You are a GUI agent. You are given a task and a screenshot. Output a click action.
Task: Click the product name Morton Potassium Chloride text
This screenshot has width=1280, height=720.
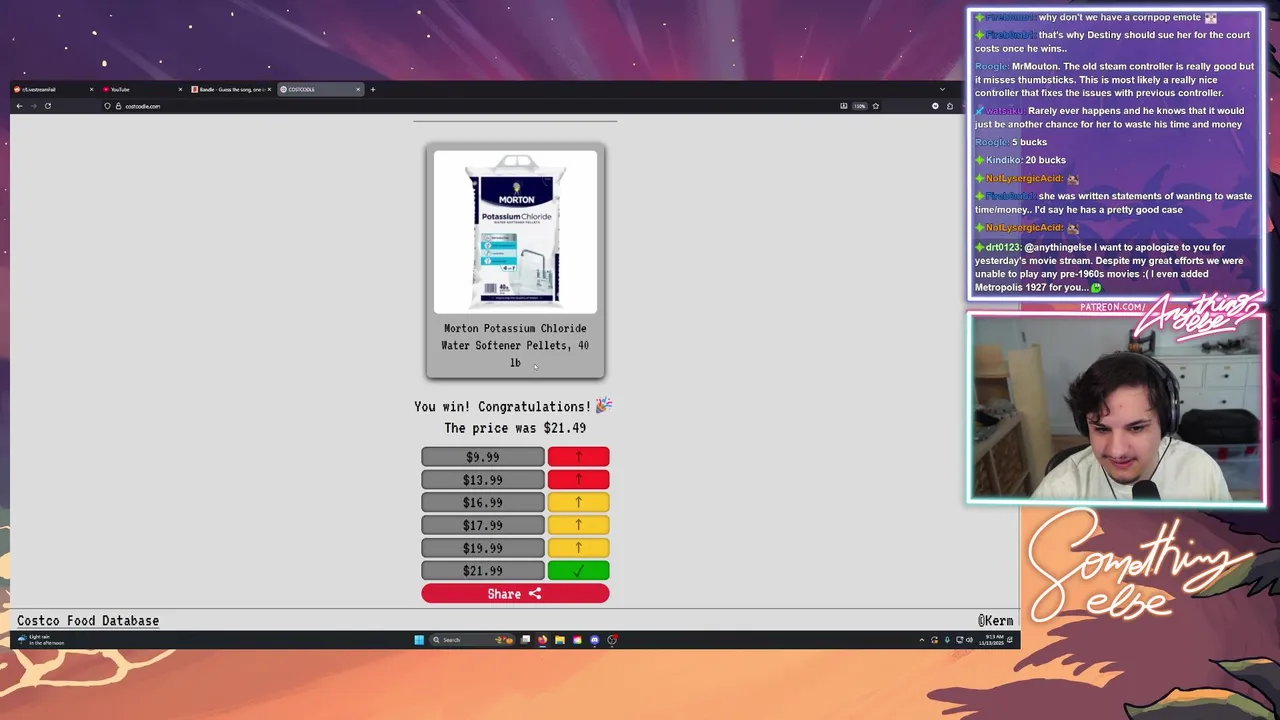point(515,345)
